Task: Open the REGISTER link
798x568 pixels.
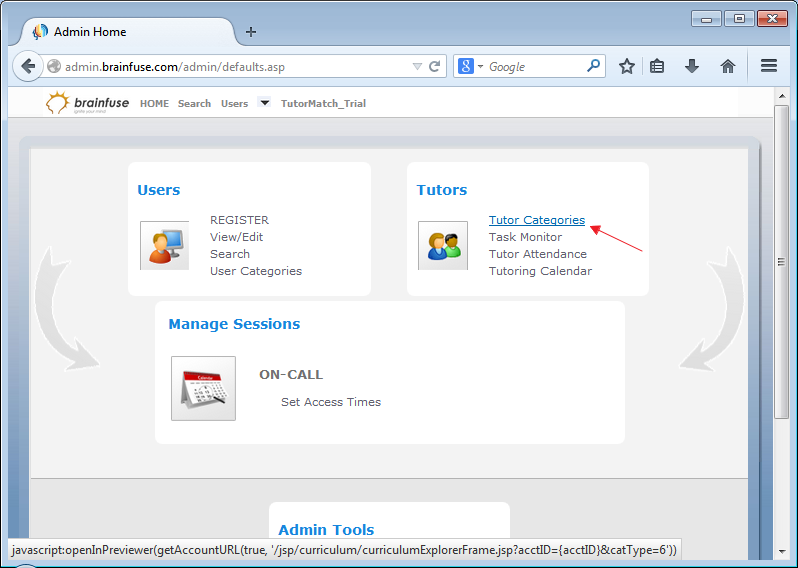Action: 239,220
